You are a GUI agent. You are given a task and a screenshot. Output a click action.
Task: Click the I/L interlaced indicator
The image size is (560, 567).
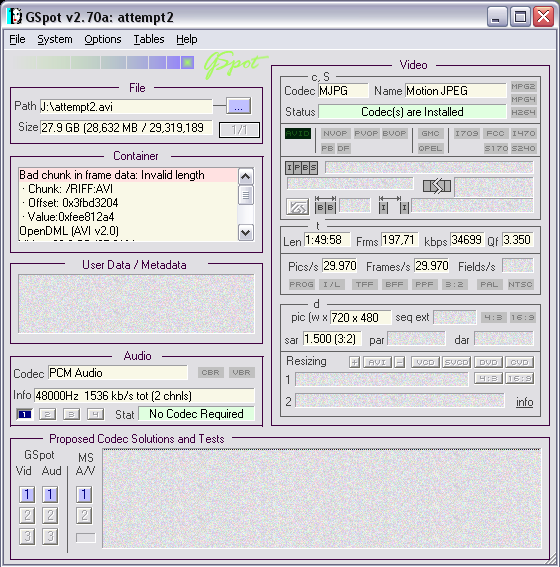[x=332, y=285]
